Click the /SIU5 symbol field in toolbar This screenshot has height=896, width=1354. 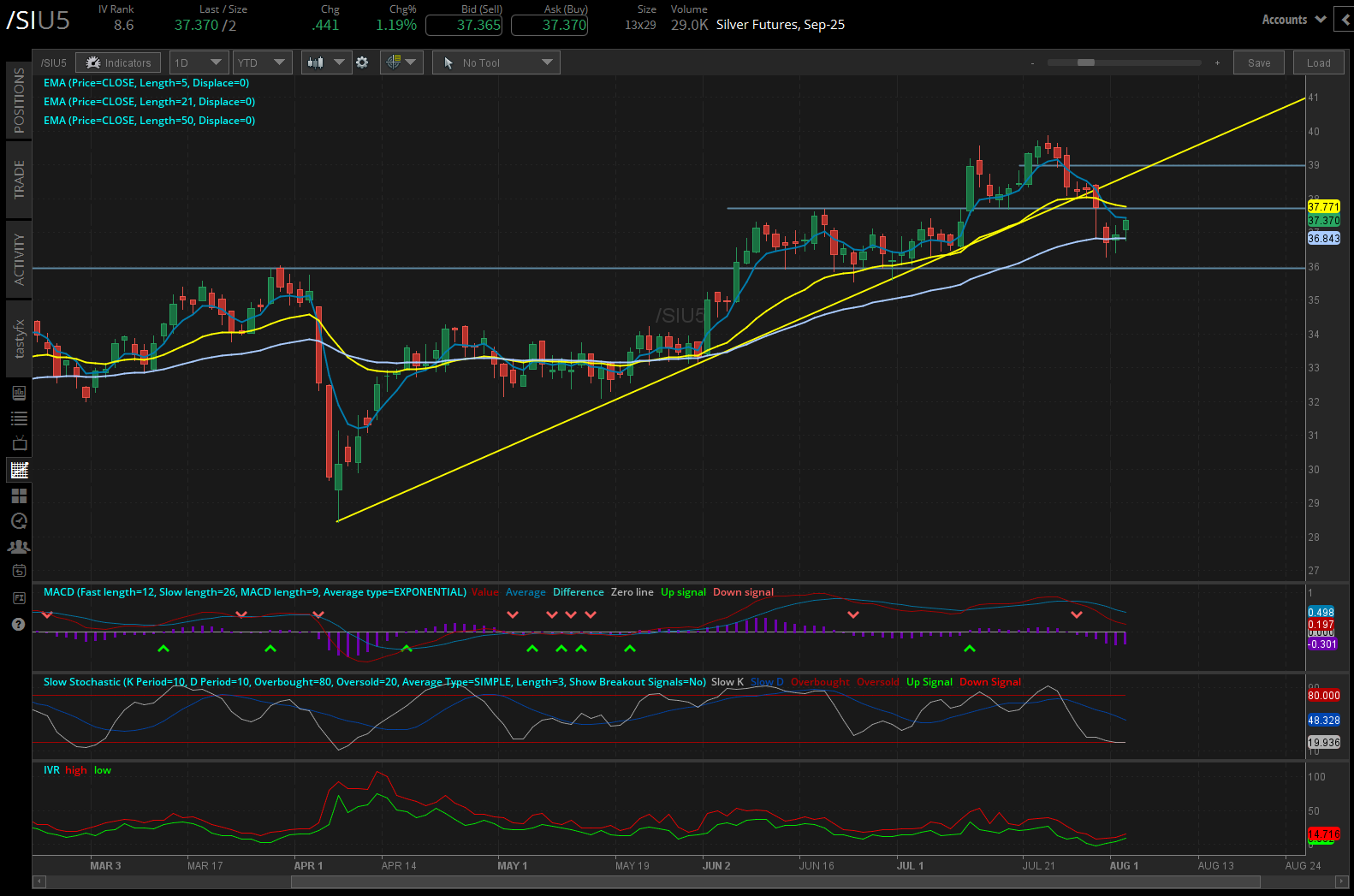coord(54,62)
